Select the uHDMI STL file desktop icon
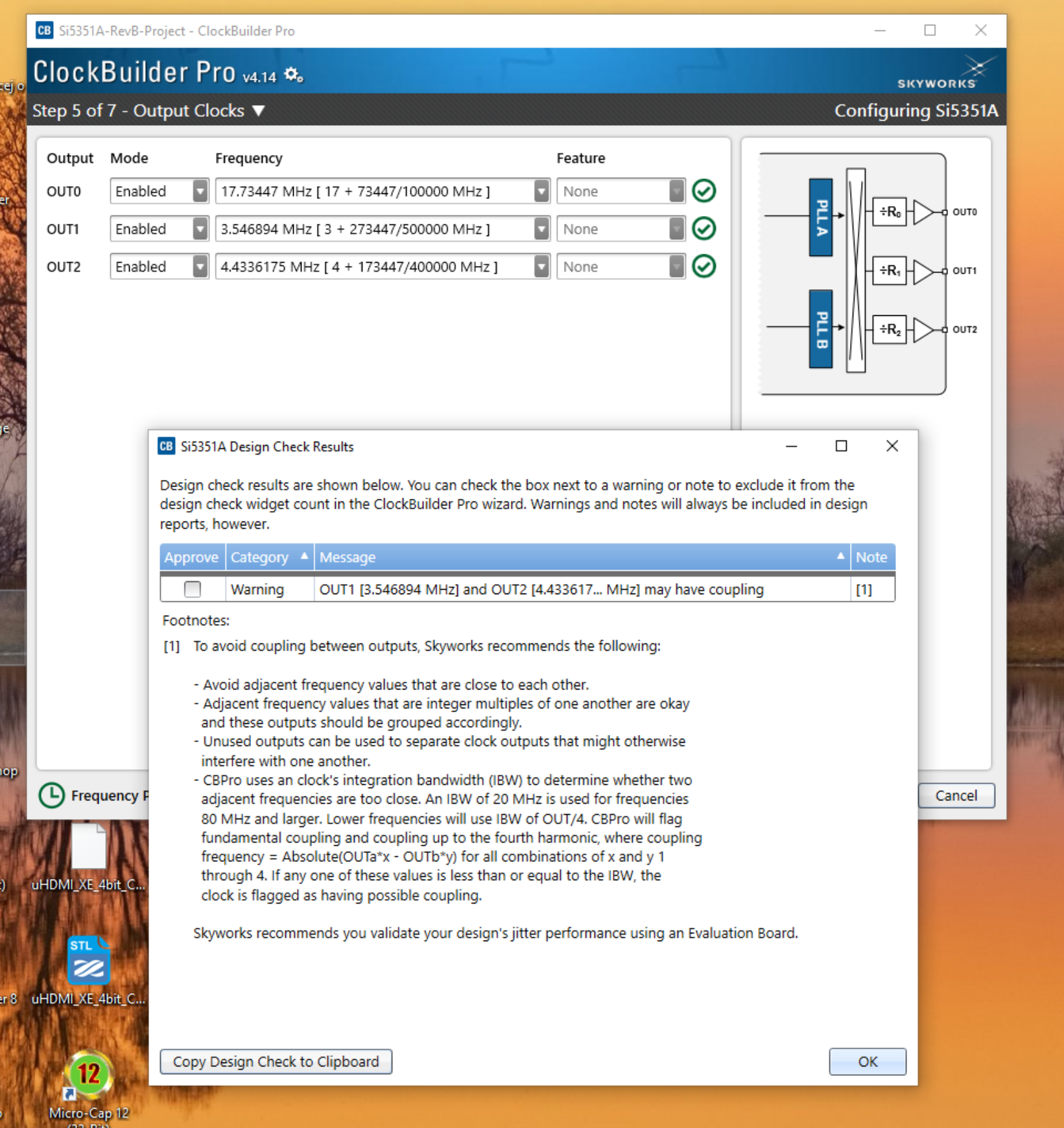The image size is (1064, 1128). click(89, 962)
